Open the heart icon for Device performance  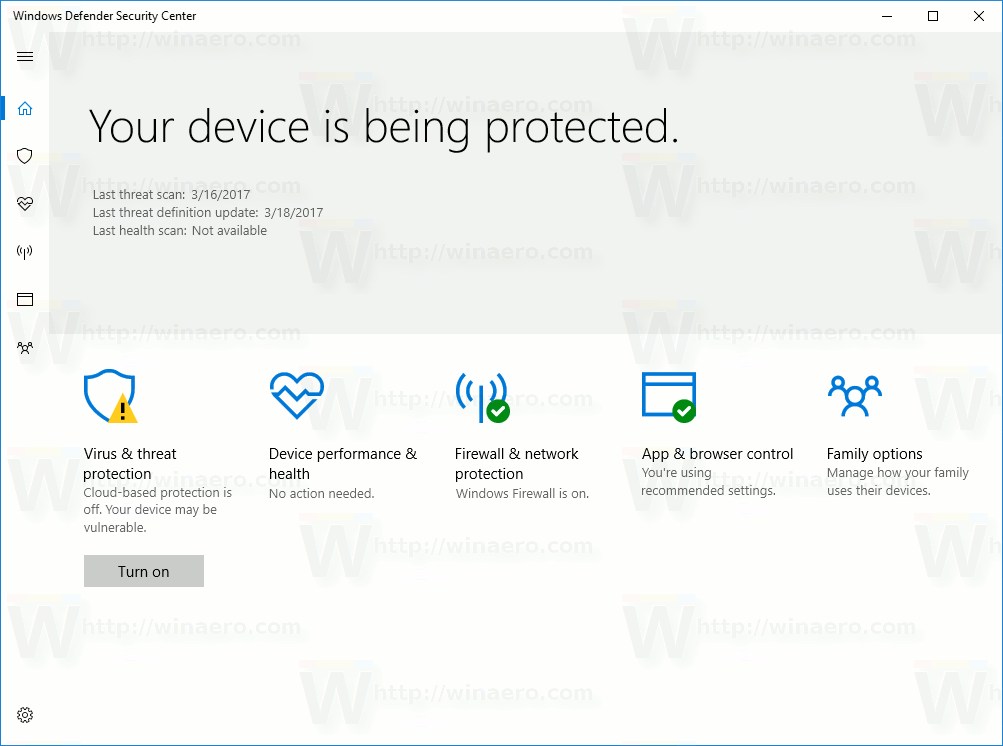point(25,204)
